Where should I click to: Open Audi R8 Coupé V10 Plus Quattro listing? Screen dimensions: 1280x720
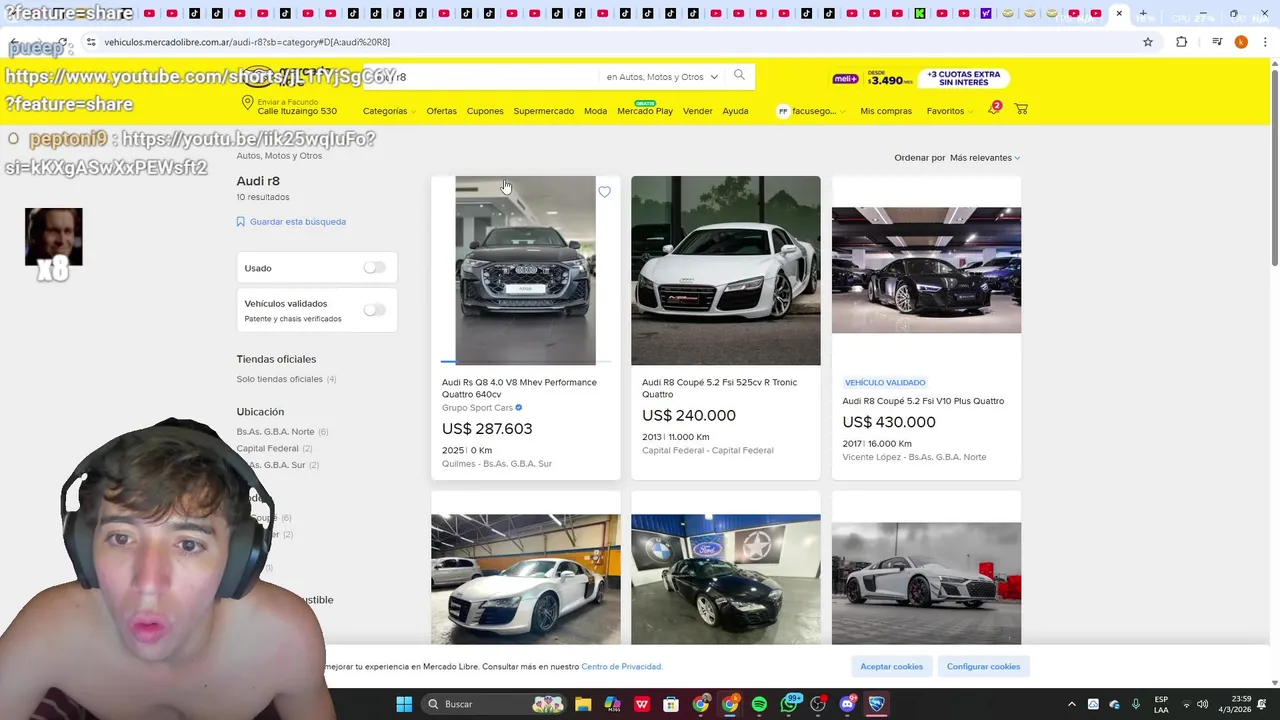point(923,401)
